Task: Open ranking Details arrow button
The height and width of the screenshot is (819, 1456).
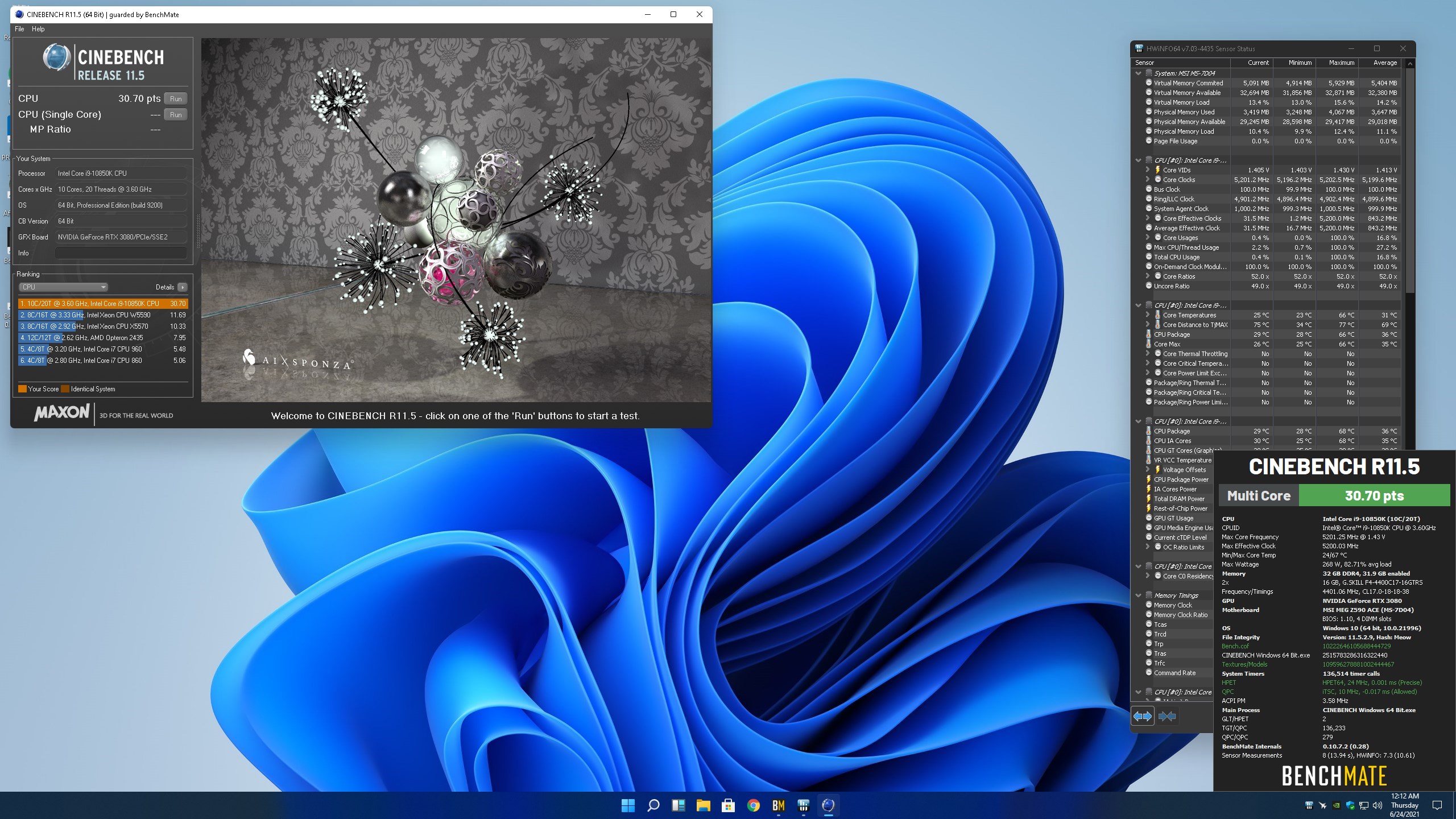Action: [x=182, y=287]
